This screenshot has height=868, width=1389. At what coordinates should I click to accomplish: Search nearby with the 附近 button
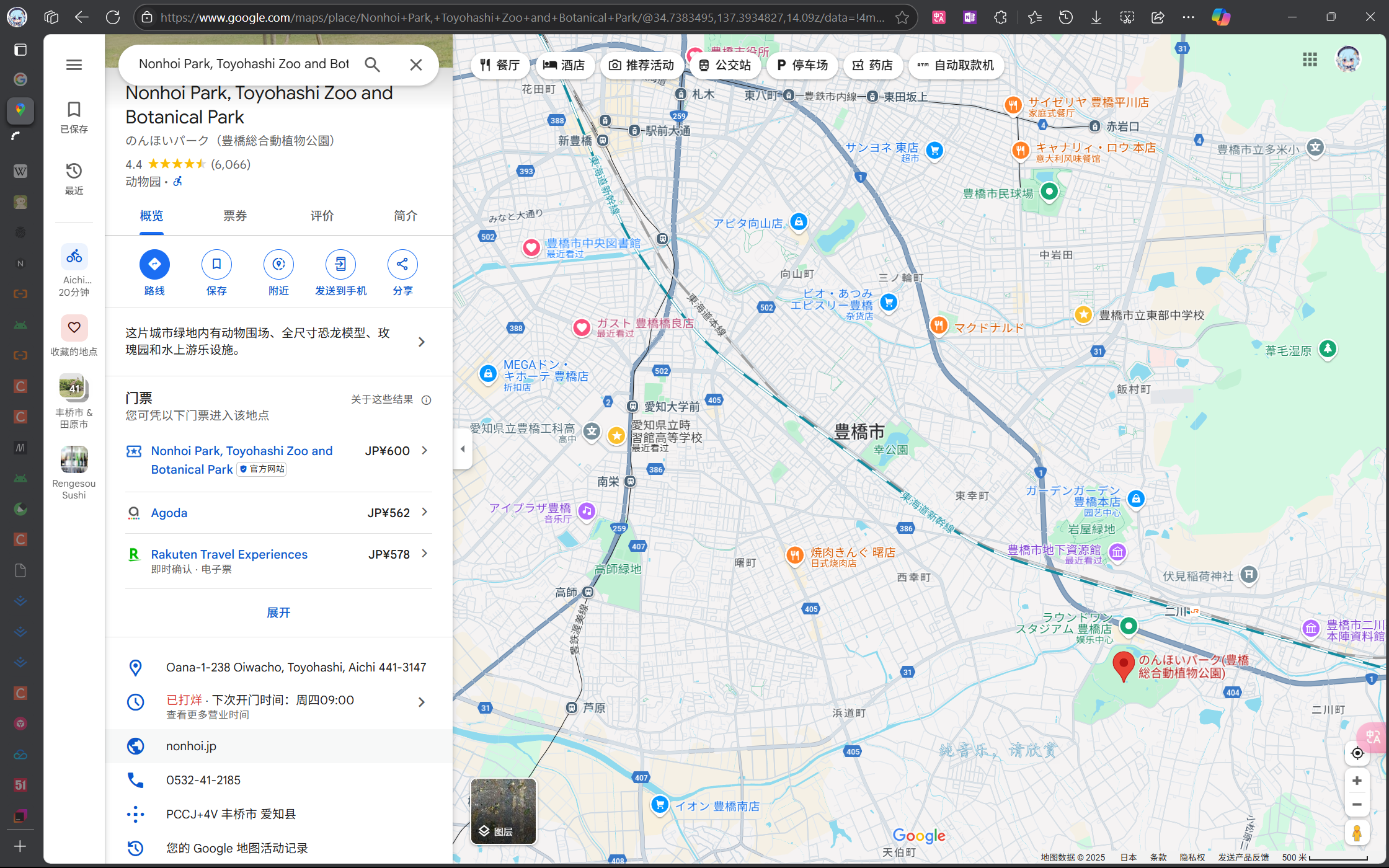click(x=278, y=273)
